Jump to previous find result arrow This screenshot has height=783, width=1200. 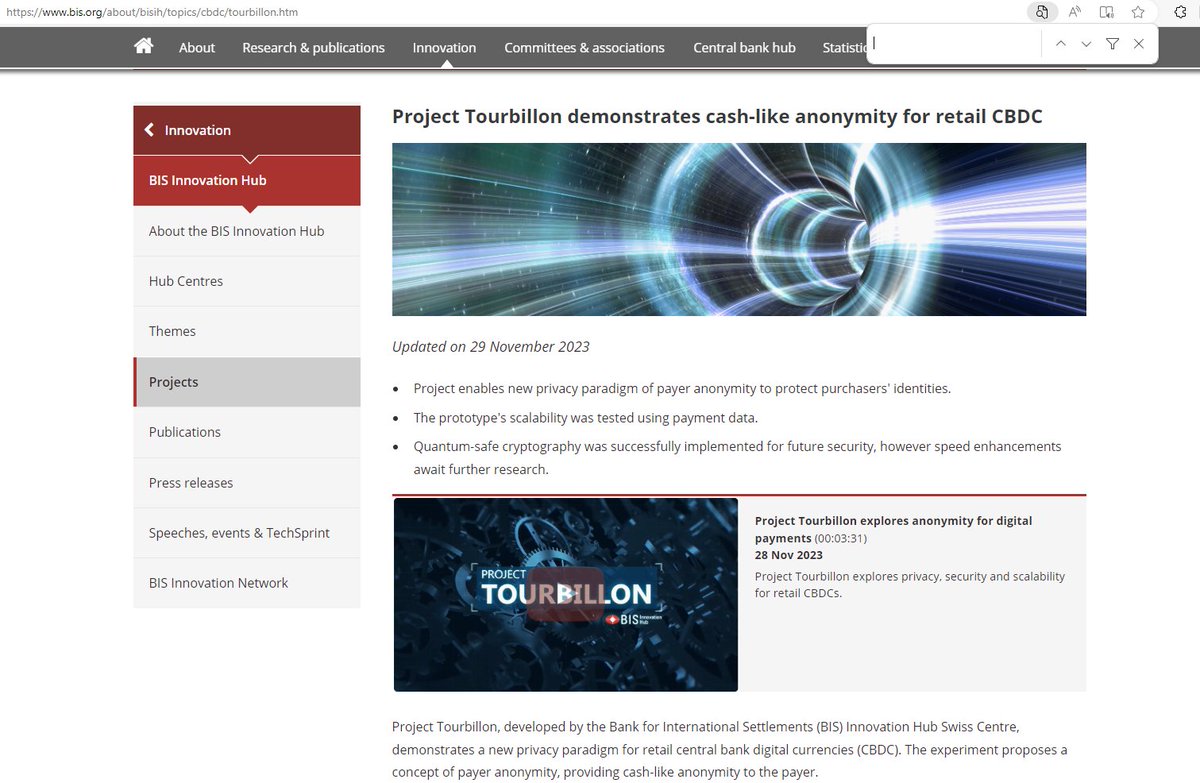[1060, 44]
